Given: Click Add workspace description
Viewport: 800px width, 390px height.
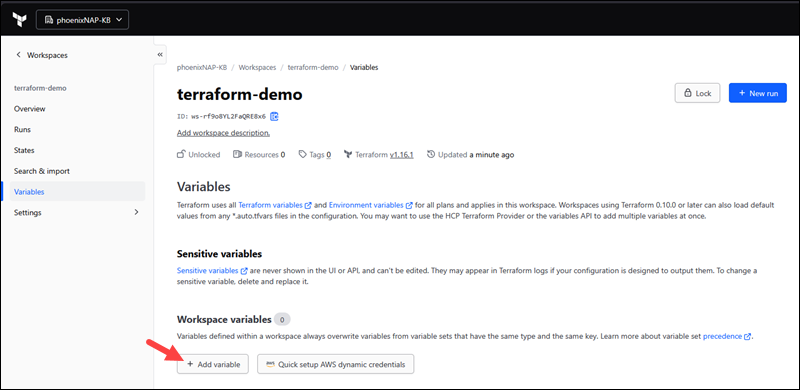Looking at the screenshot, I should click(x=223, y=133).
